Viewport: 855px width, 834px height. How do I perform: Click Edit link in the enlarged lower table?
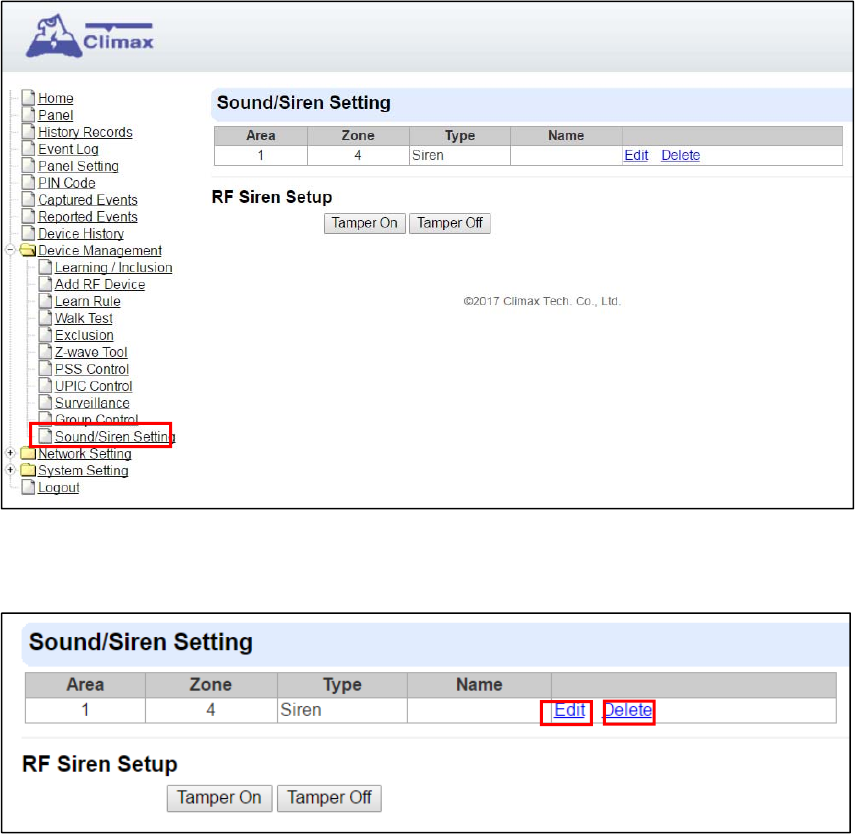pyautogui.click(x=569, y=710)
